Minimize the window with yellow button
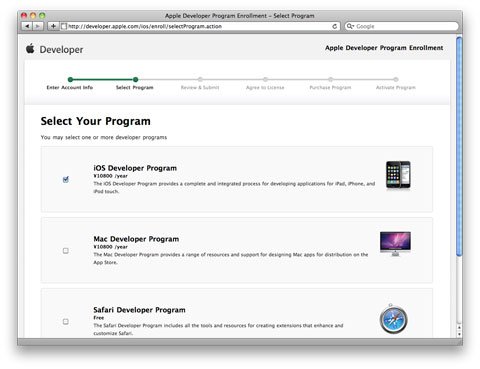 [33, 16]
